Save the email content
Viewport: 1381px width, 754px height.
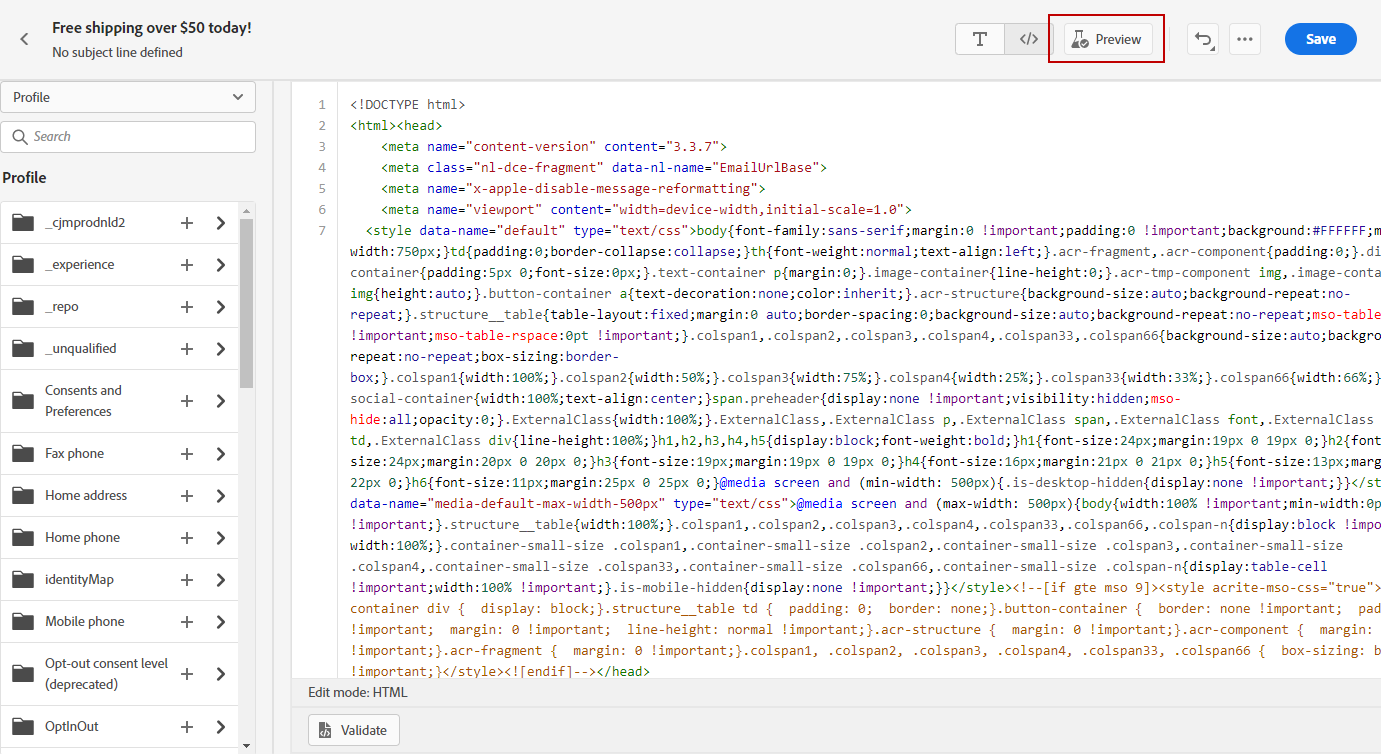tap(1320, 39)
